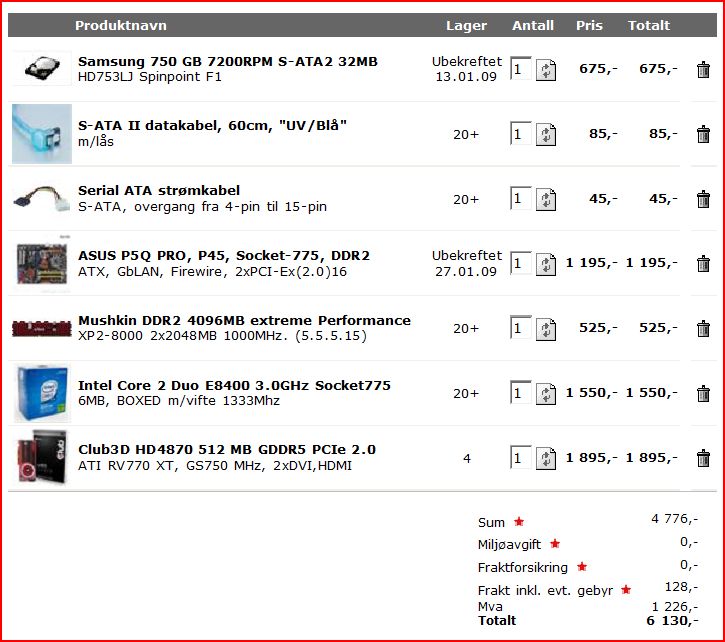Select 'ATI RV770 XT, GS750 MHz' description
This screenshot has width=725, height=642.
point(172,465)
